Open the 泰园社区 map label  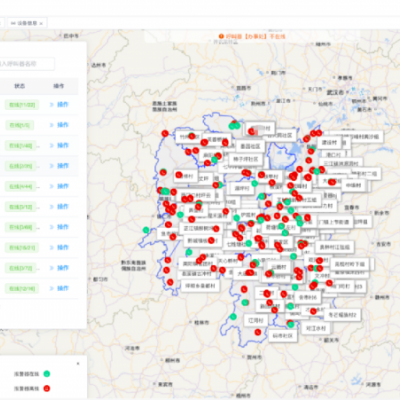tap(250, 146)
